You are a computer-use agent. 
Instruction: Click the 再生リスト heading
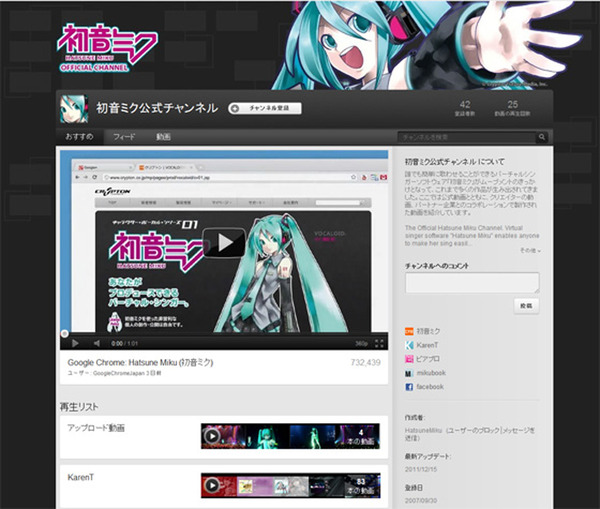pos(79,407)
